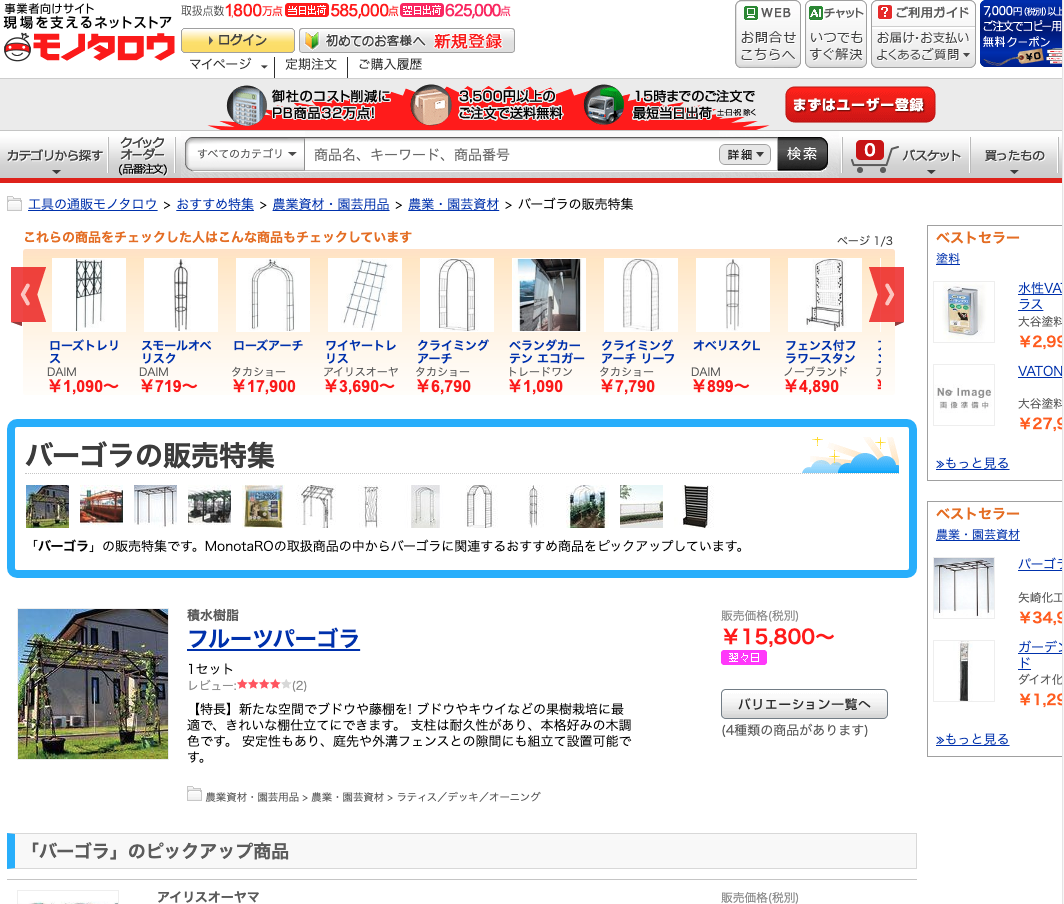Click the pergola bestseller image in sidebar

[964, 588]
